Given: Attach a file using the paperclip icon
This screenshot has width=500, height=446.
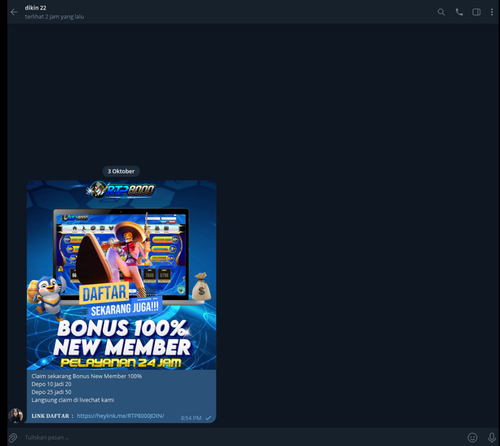Looking at the screenshot, I should (x=13, y=437).
